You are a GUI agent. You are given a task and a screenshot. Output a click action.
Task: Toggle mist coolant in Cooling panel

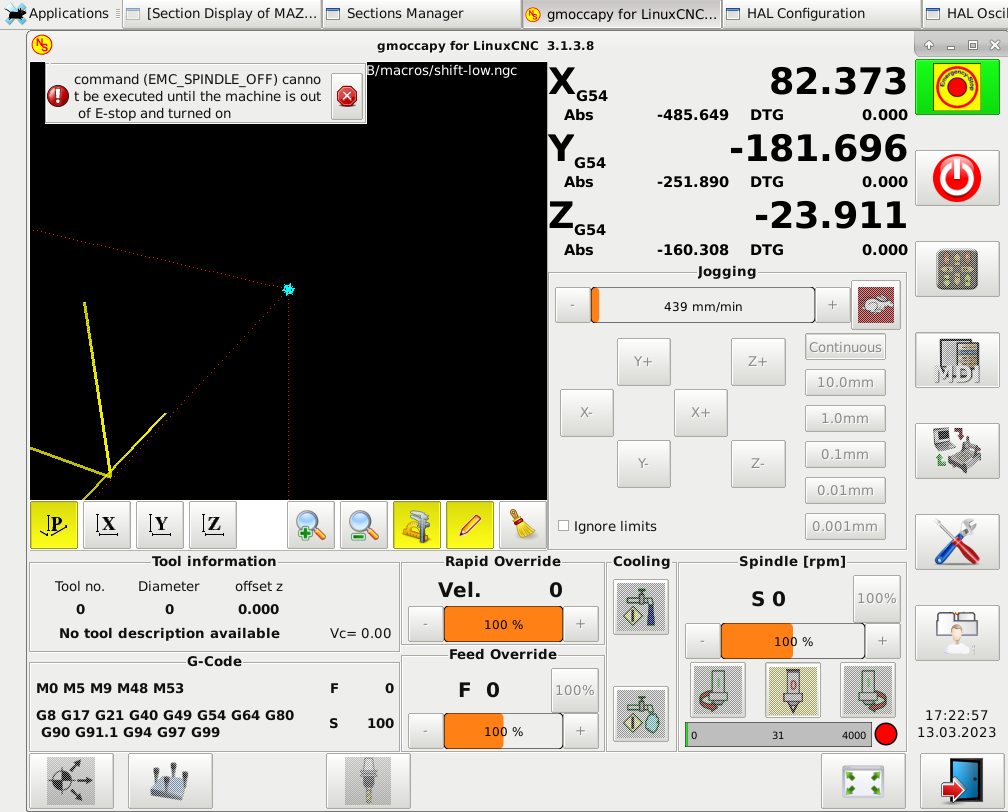pyautogui.click(x=641, y=714)
